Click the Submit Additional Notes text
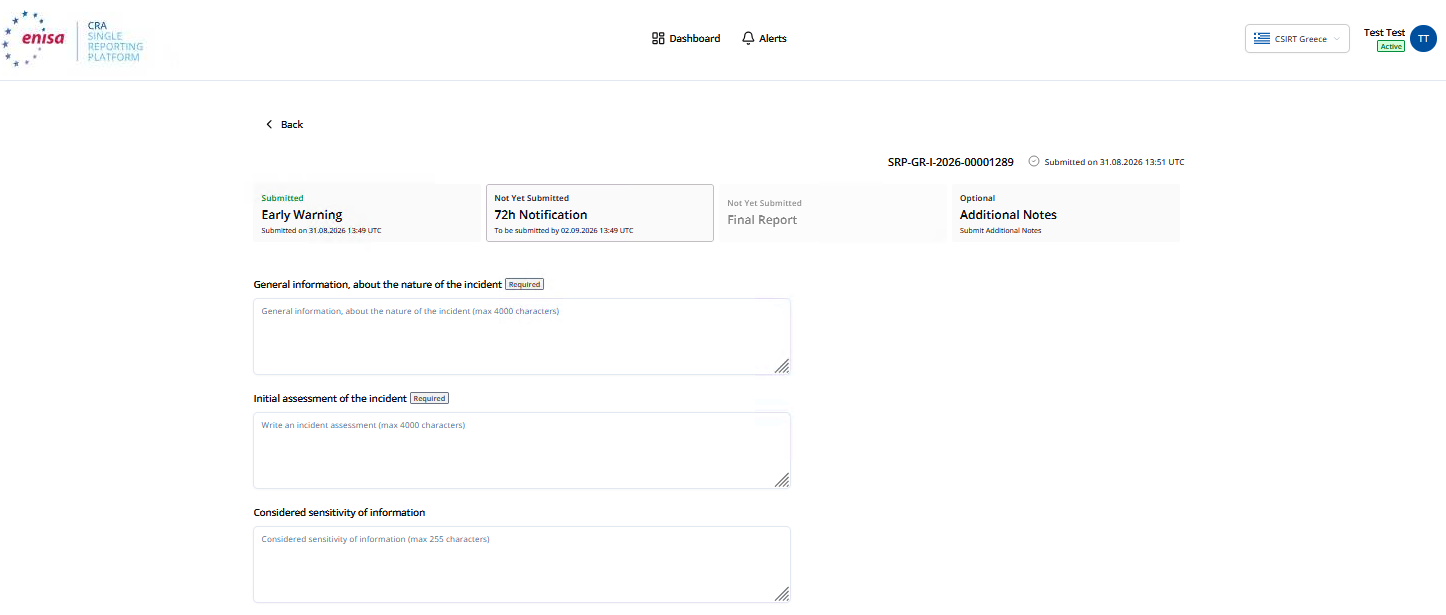1446x615 pixels. point(1000,230)
